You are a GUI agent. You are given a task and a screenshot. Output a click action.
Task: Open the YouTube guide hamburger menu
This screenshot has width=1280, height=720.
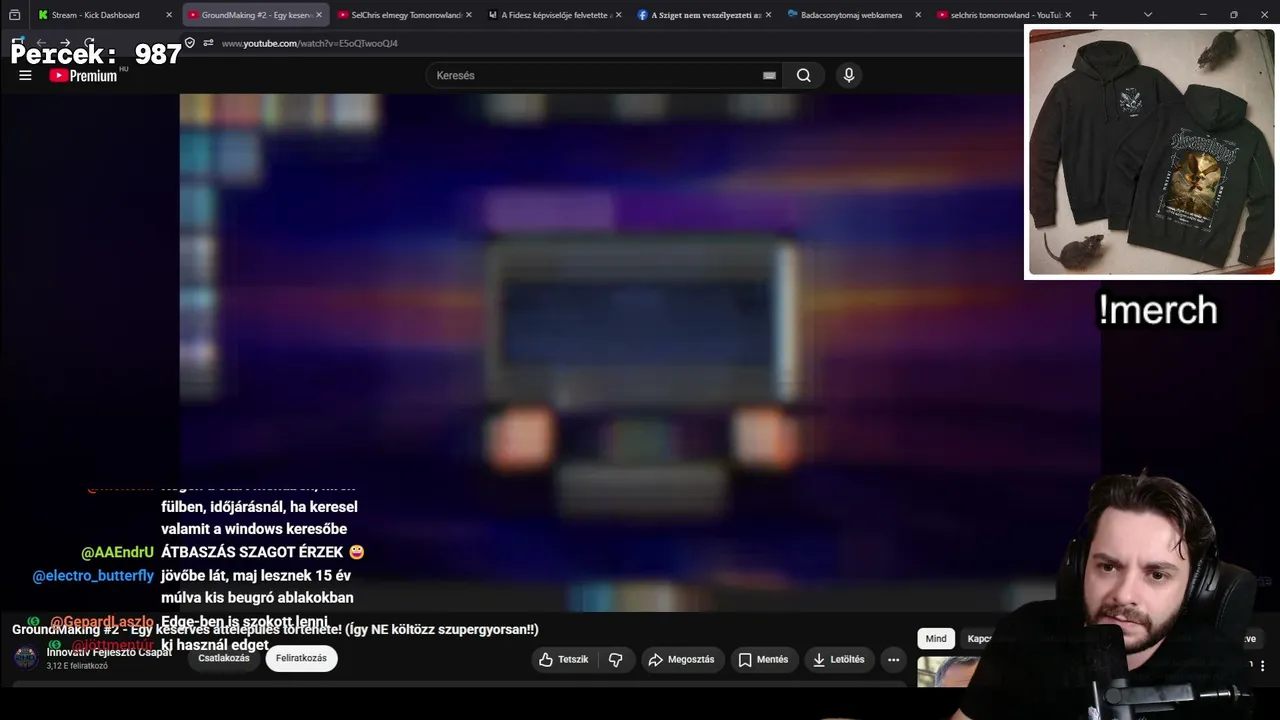coord(25,75)
